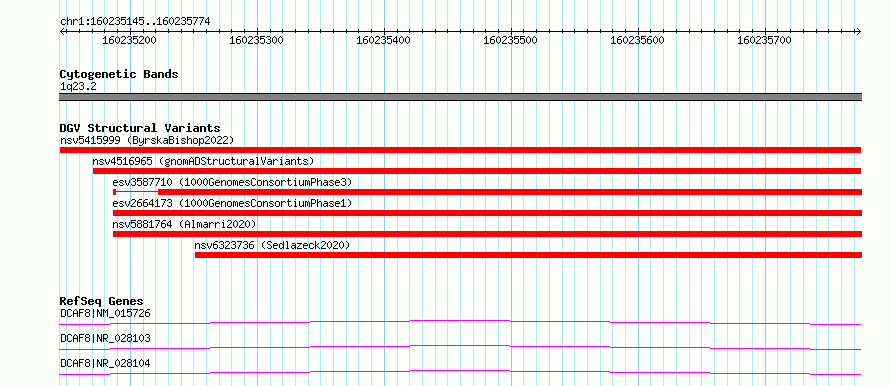Click the DCAF8|NR_028103 gene label
This screenshot has height=386, width=890.
point(105,338)
